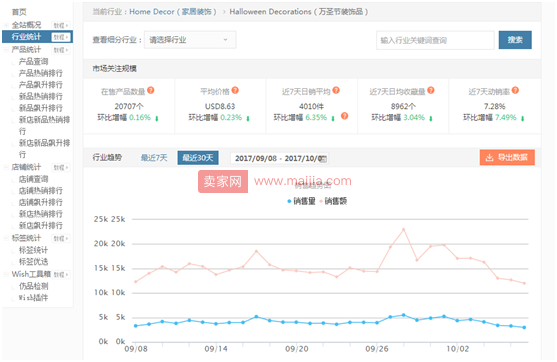Open 新店新品飙升排行 in sidebar

point(44,149)
